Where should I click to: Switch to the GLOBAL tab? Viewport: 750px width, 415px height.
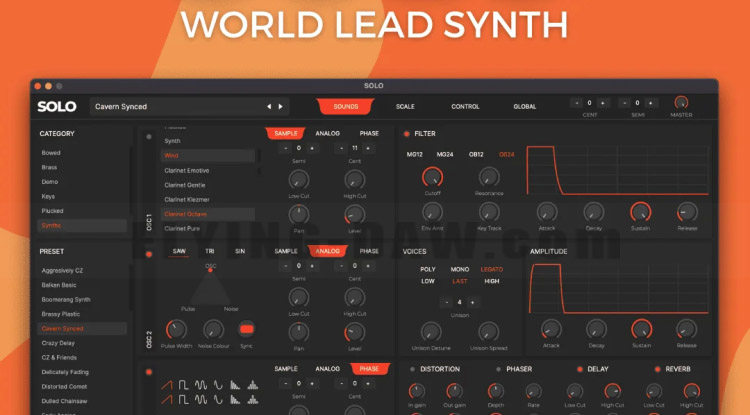pyautogui.click(x=525, y=107)
